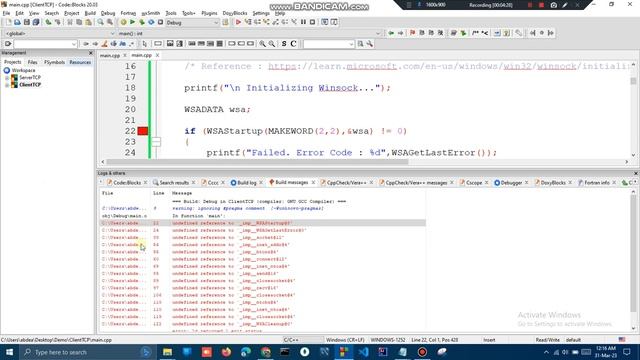Image resolution: width=640 pixels, height=360 pixels.
Task: Select the Workspace tree item
Action: coord(23,70)
